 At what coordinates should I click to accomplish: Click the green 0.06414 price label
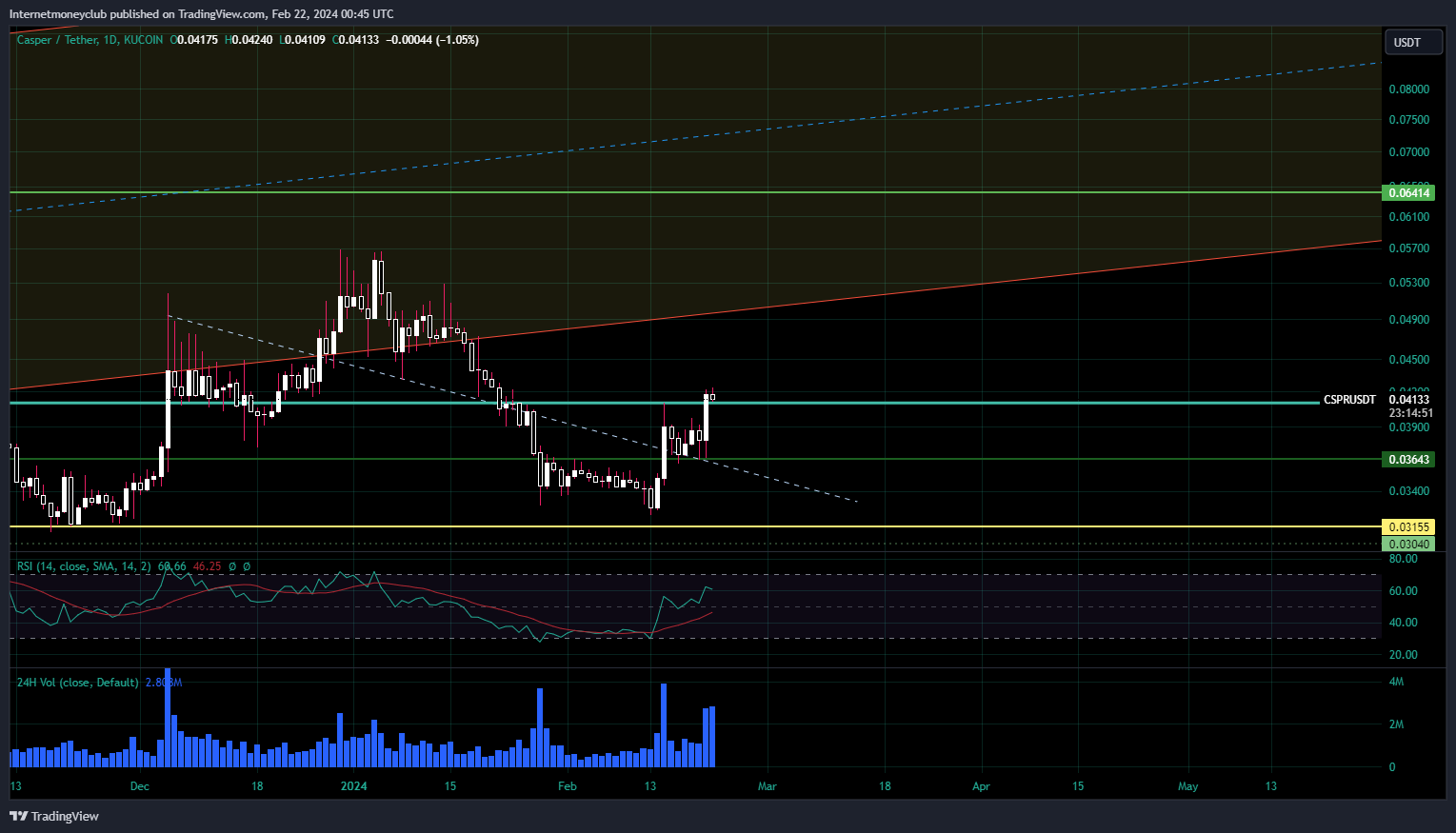(x=1409, y=193)
